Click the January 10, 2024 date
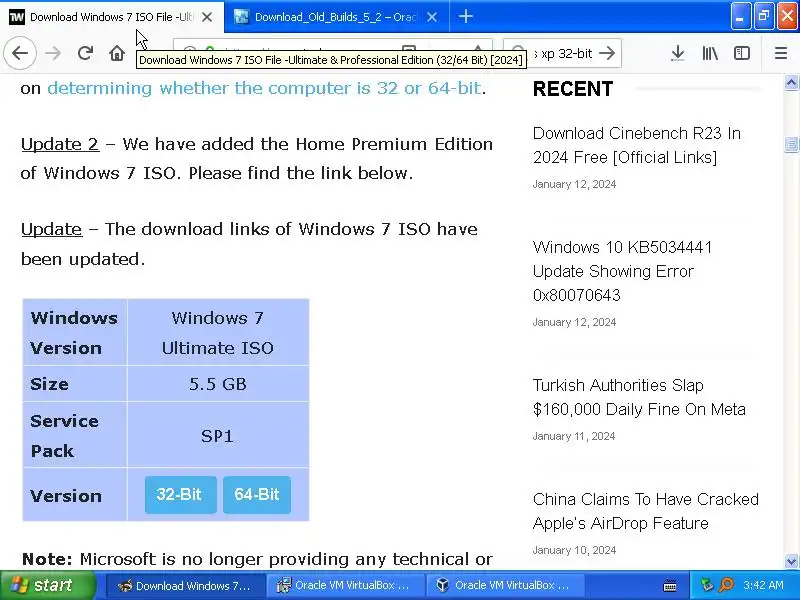Image resolution: width=800 pixels, height=600 pixels. pyautogui.click(x=574, y=551)
